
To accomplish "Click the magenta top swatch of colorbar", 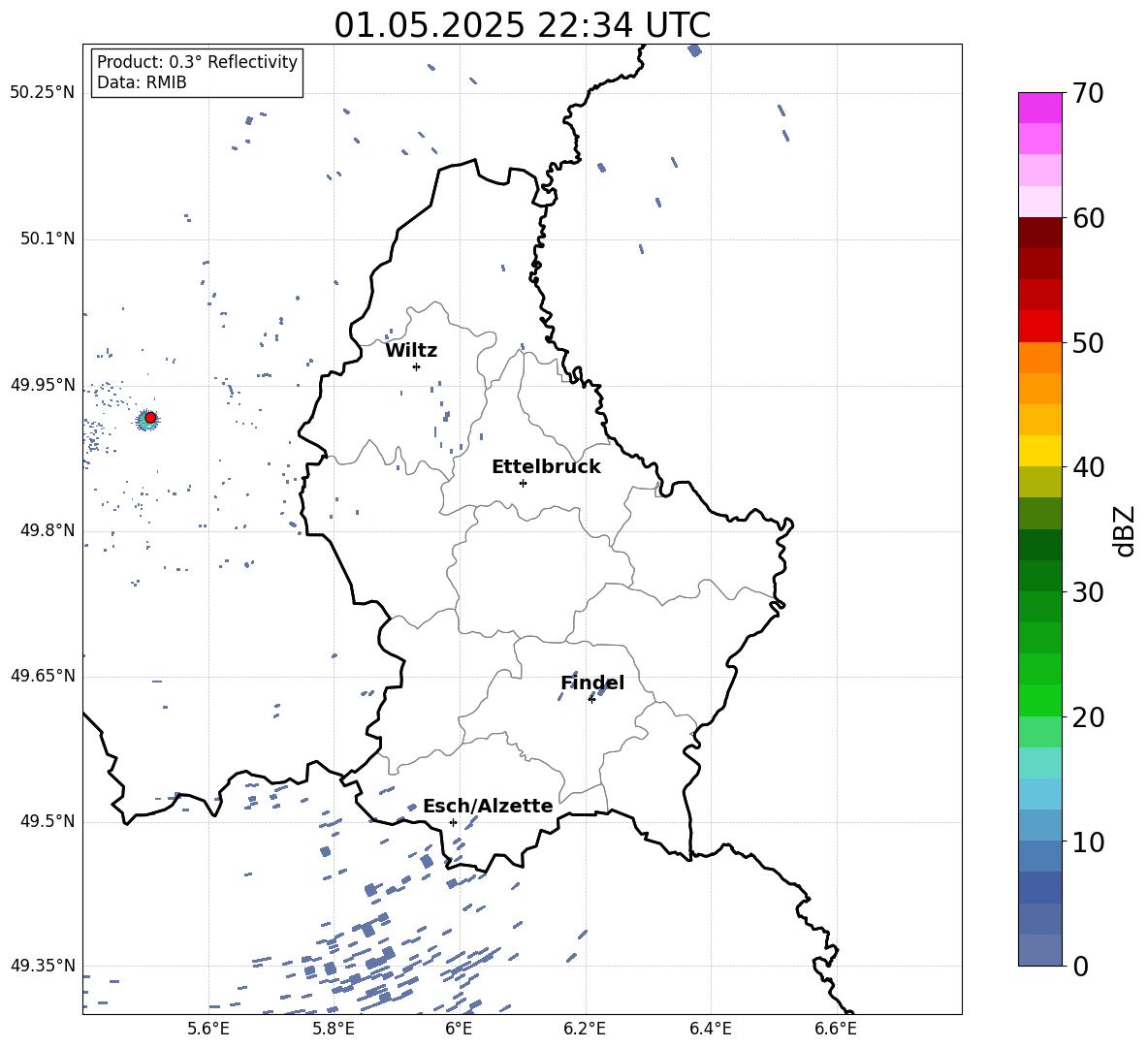I will point(1040,109).
